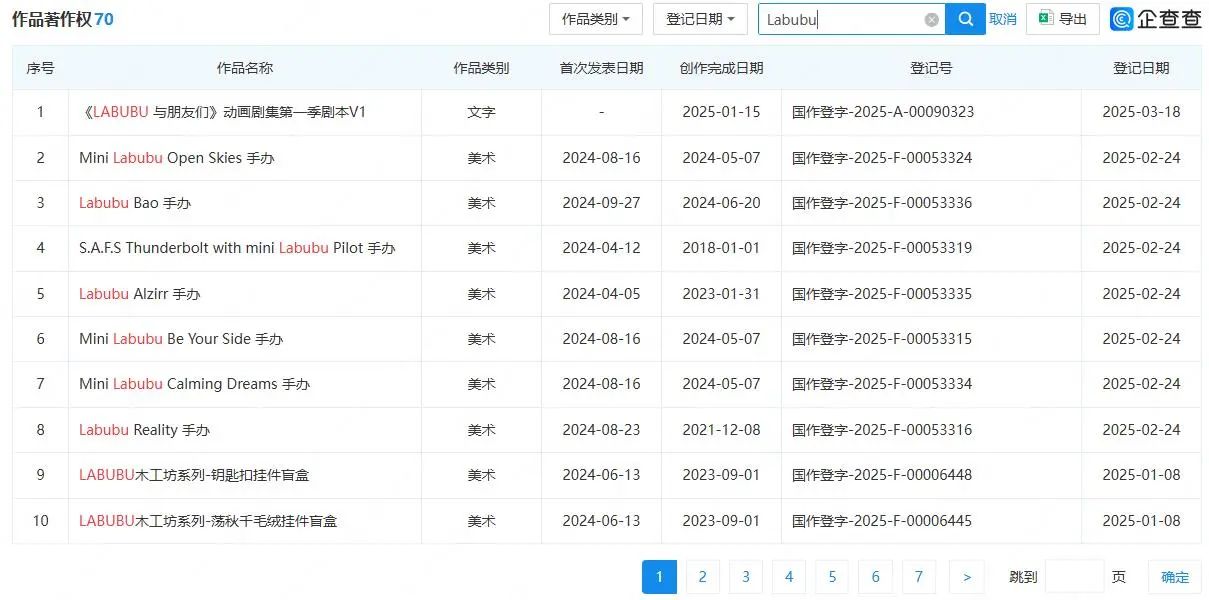Expand the 作品类别 filter dropdown

tap(595, 19)
